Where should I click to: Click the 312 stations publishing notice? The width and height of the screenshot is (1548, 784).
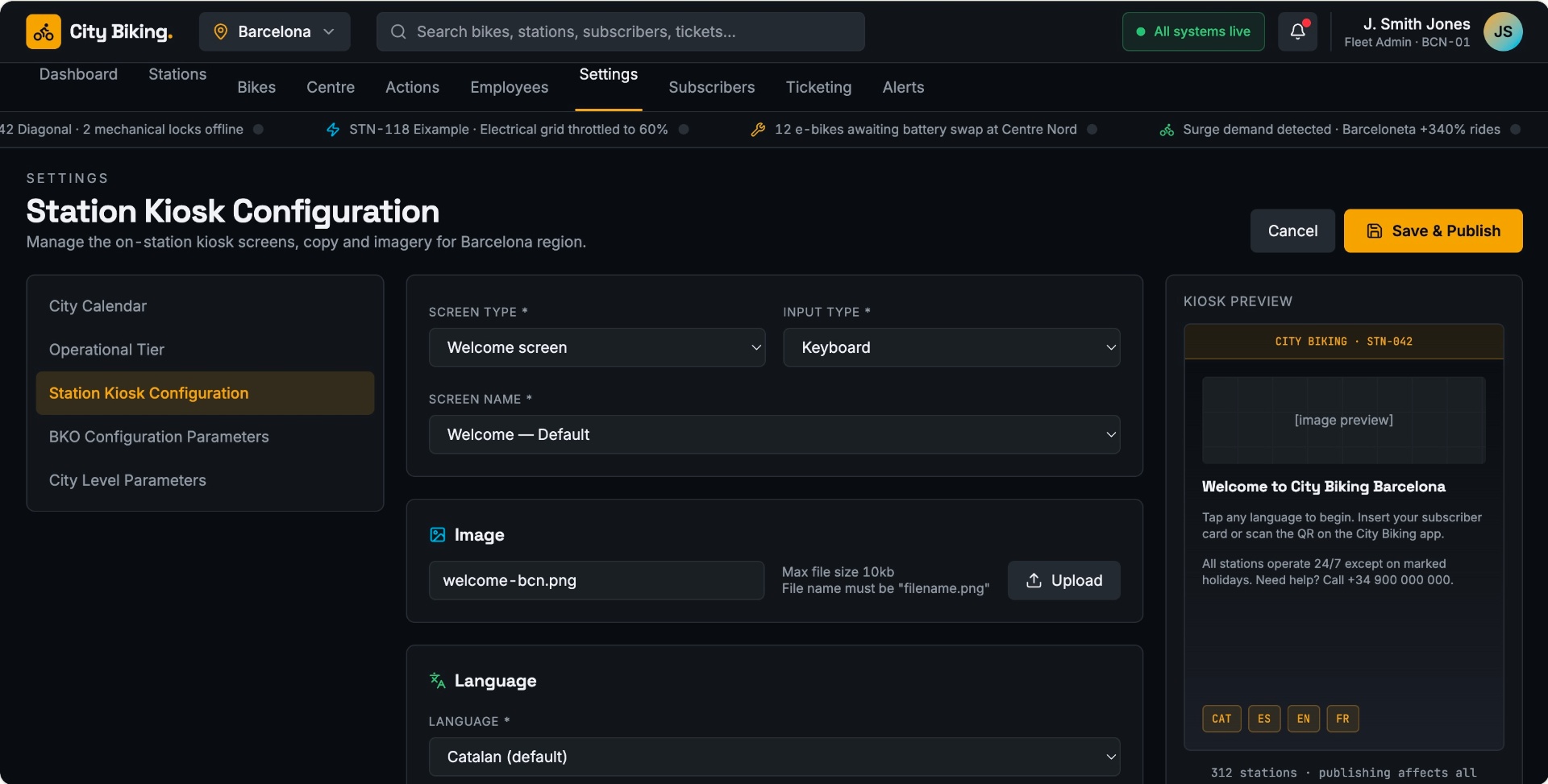(1343, 773)
